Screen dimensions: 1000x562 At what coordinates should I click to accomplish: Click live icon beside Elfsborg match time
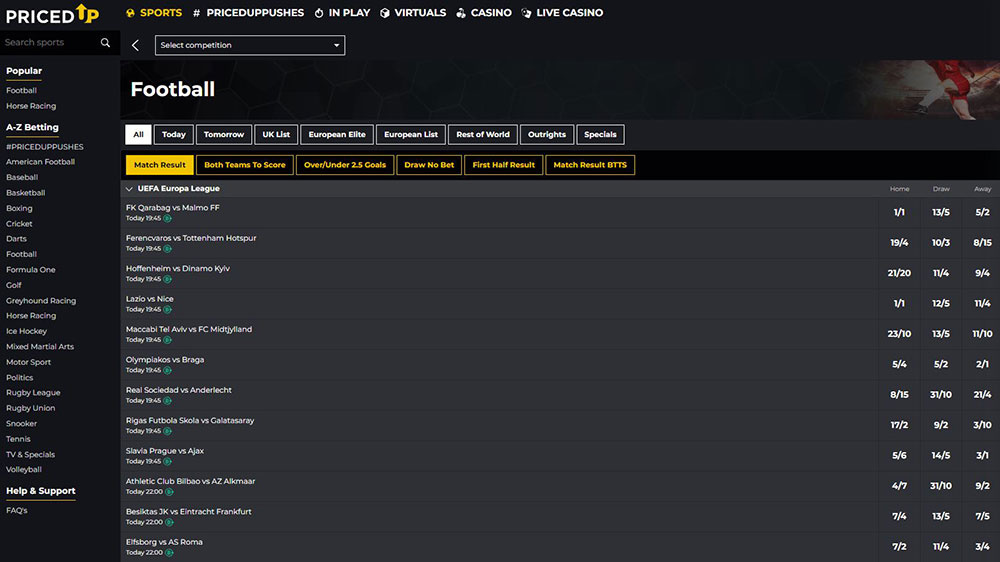pyautogui.click(x=169, y=552)
